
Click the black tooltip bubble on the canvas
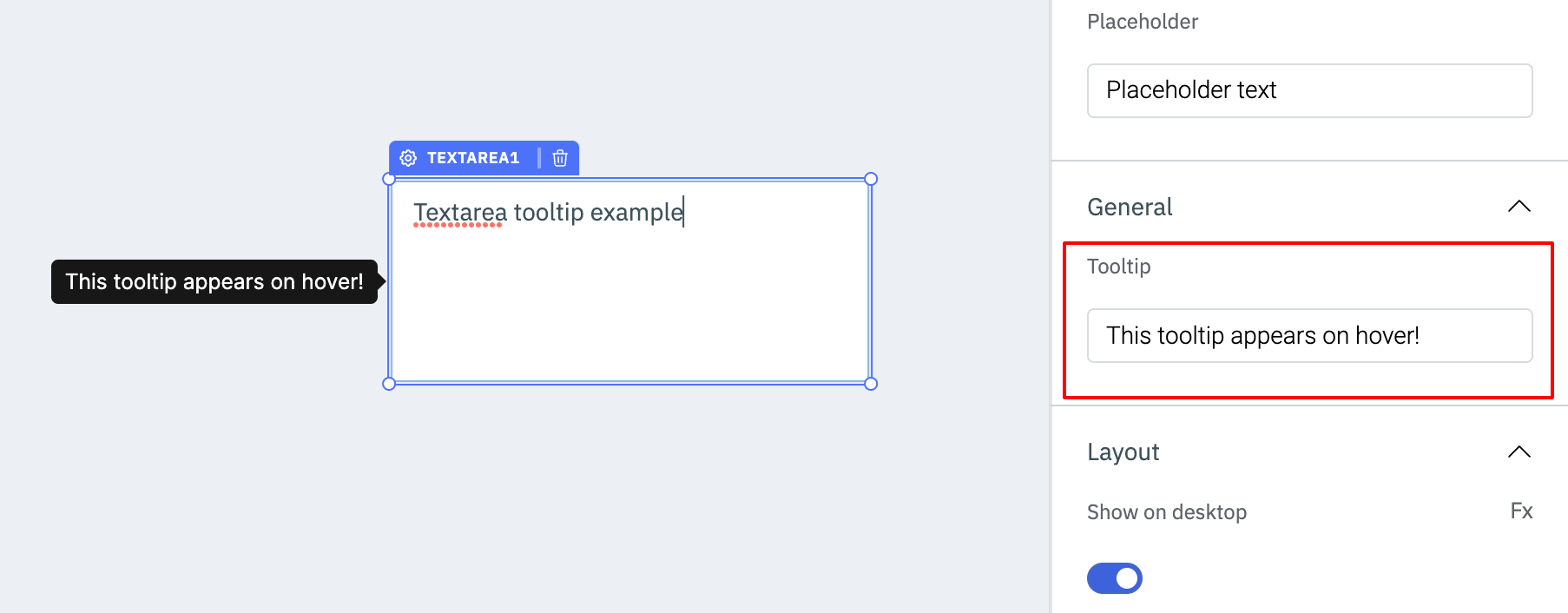pyautogui.click(x=214, y=281)
